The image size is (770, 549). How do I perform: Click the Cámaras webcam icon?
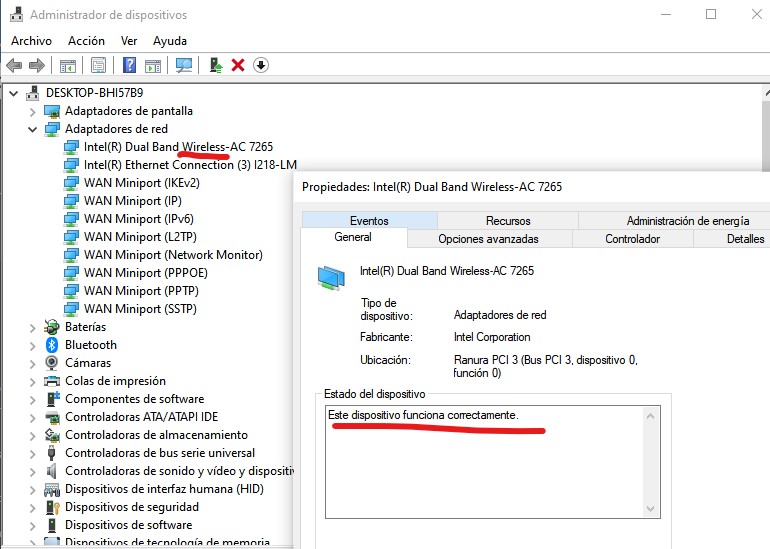[52, 363]
